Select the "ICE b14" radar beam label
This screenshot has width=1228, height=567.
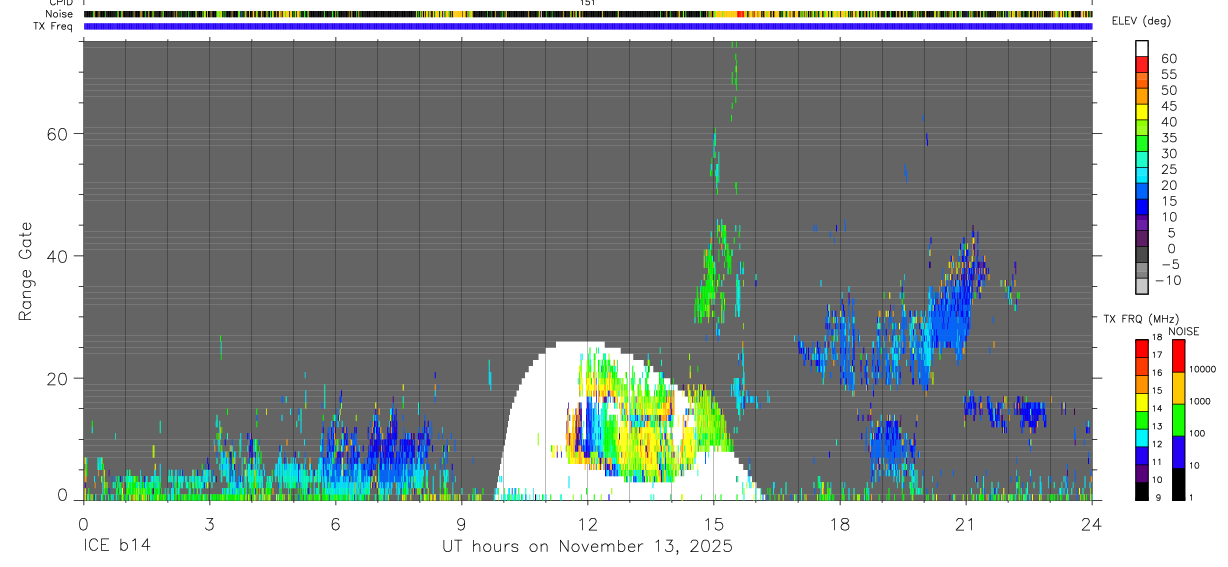coord(119,547)
